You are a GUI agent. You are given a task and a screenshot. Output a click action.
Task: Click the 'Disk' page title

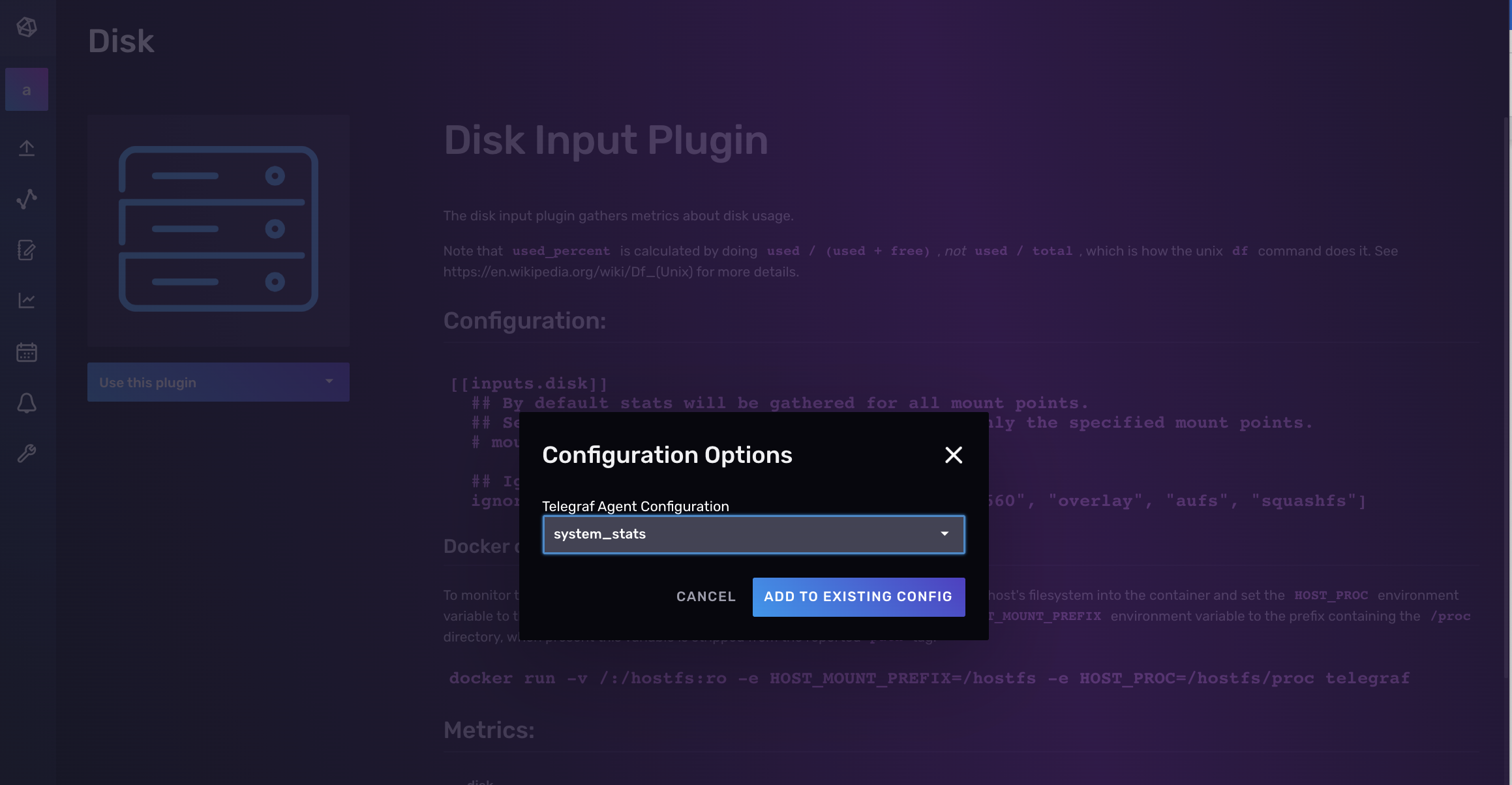coord(121,42)
